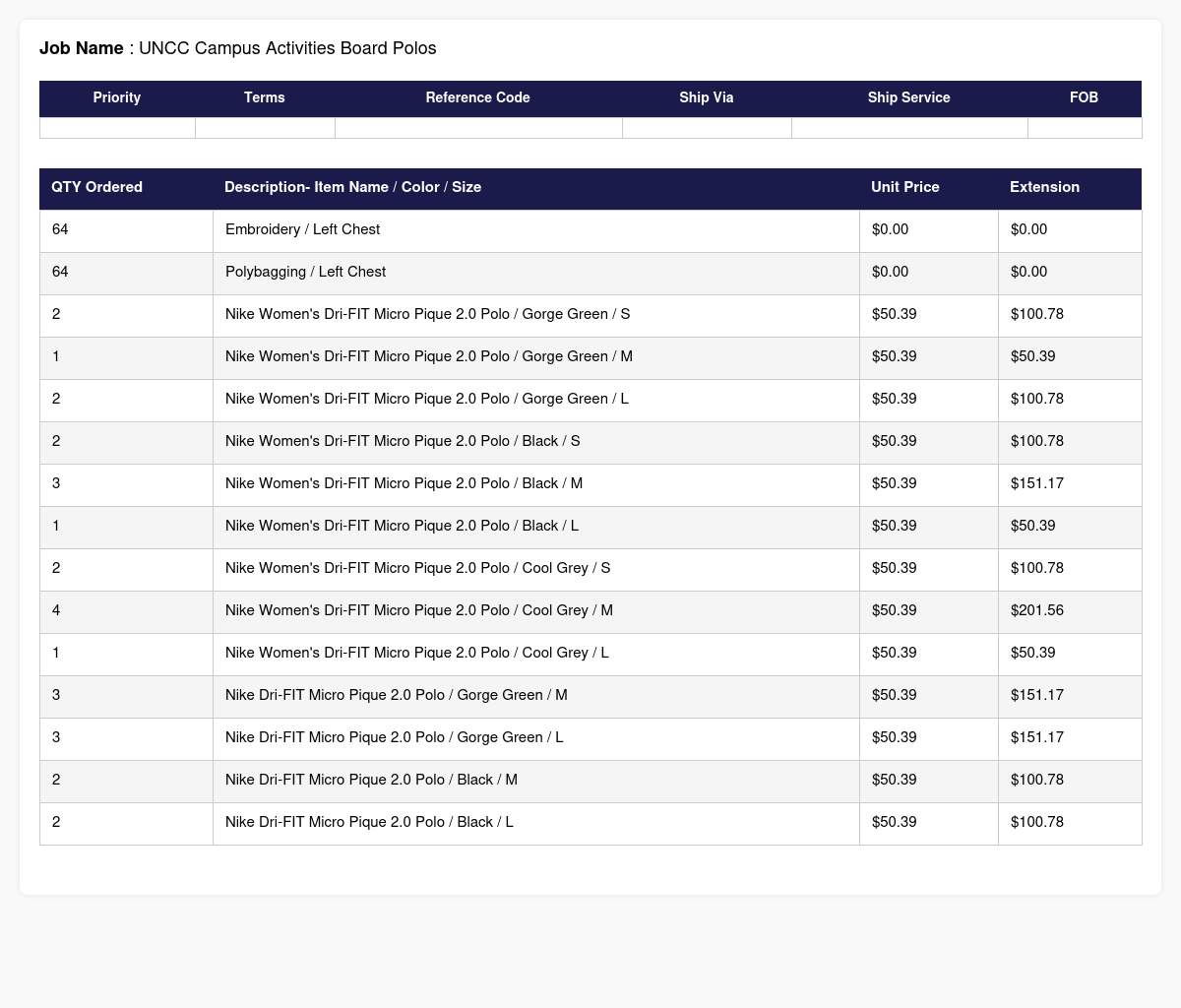Viewport: 1181px width, 1008px height.
Task: Click $50.39 extension for Women's Gorge Green / M
Action: click(1033, 356)
